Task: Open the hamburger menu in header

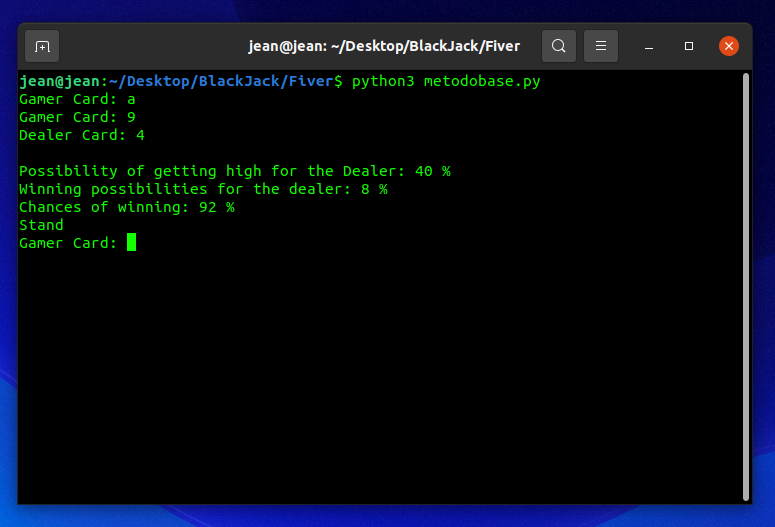Action: click(601, 46)
